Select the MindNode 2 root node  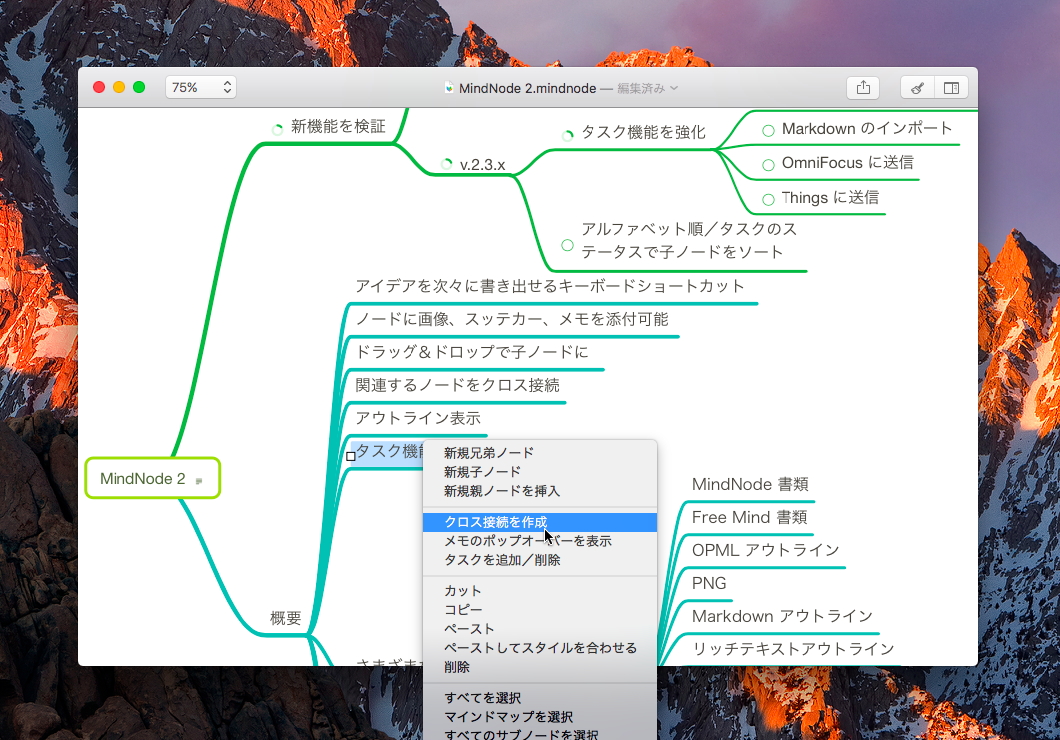[153, 478]
